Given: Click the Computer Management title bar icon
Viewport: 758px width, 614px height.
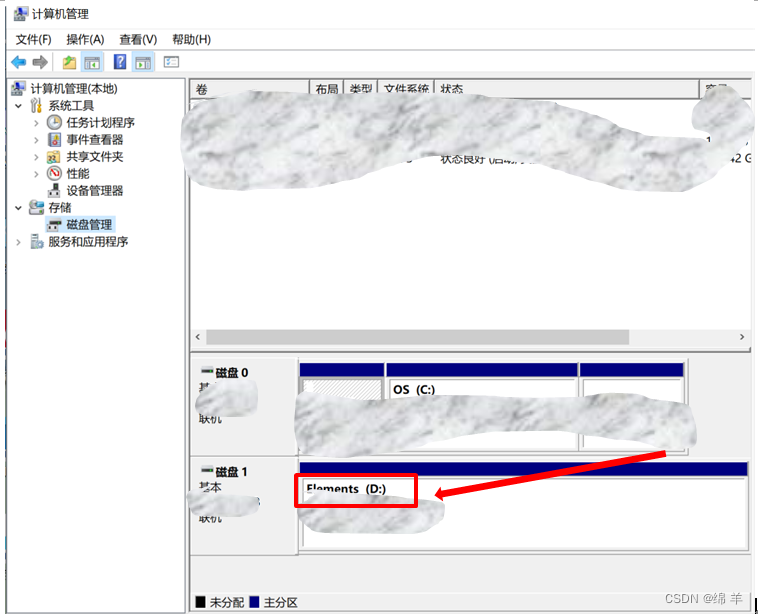Looking at the screenshot, I should [20, 14].
